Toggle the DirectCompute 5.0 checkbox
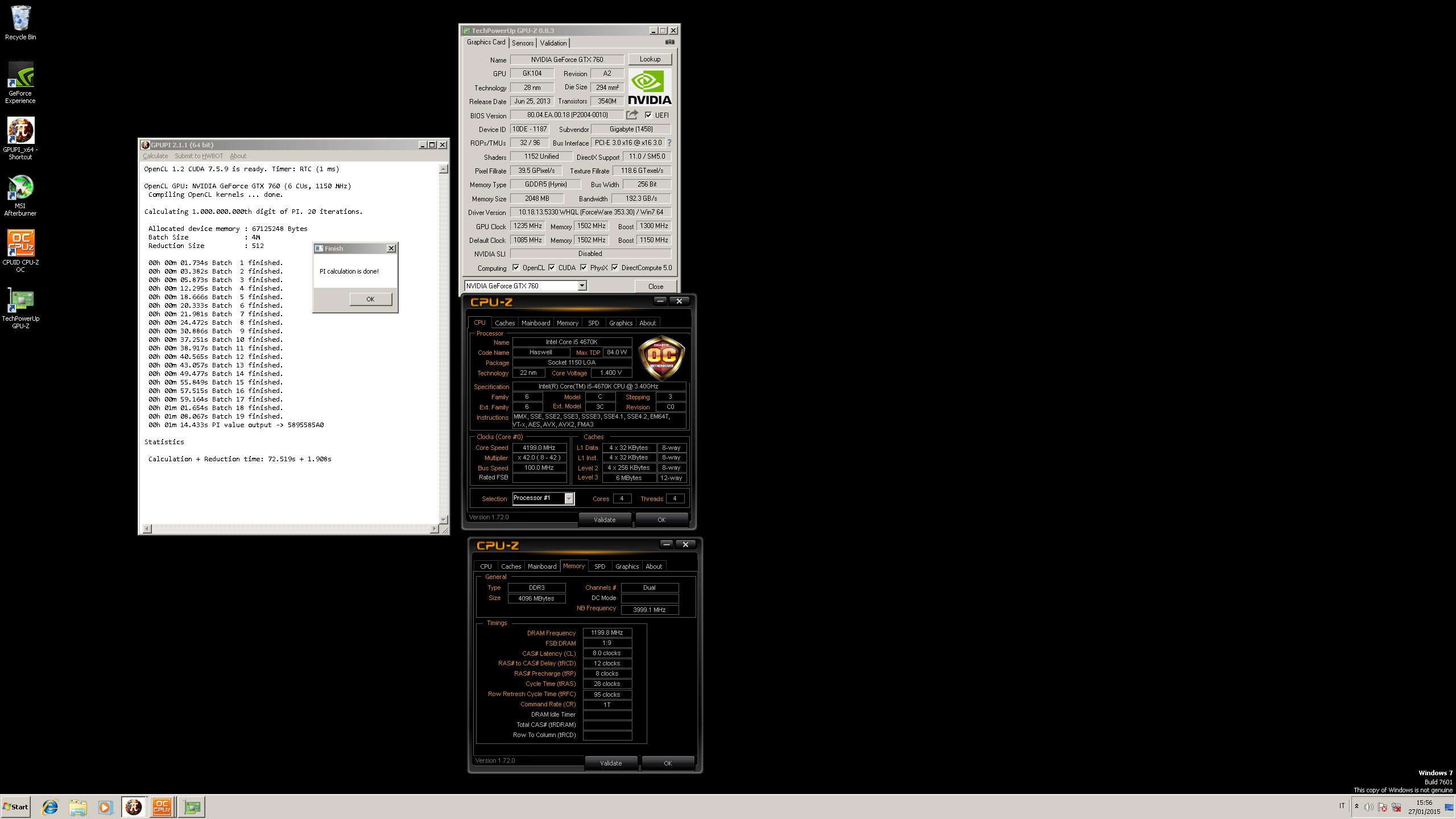The width and height of the screenshot is (1456, 819). click(615, 267)
